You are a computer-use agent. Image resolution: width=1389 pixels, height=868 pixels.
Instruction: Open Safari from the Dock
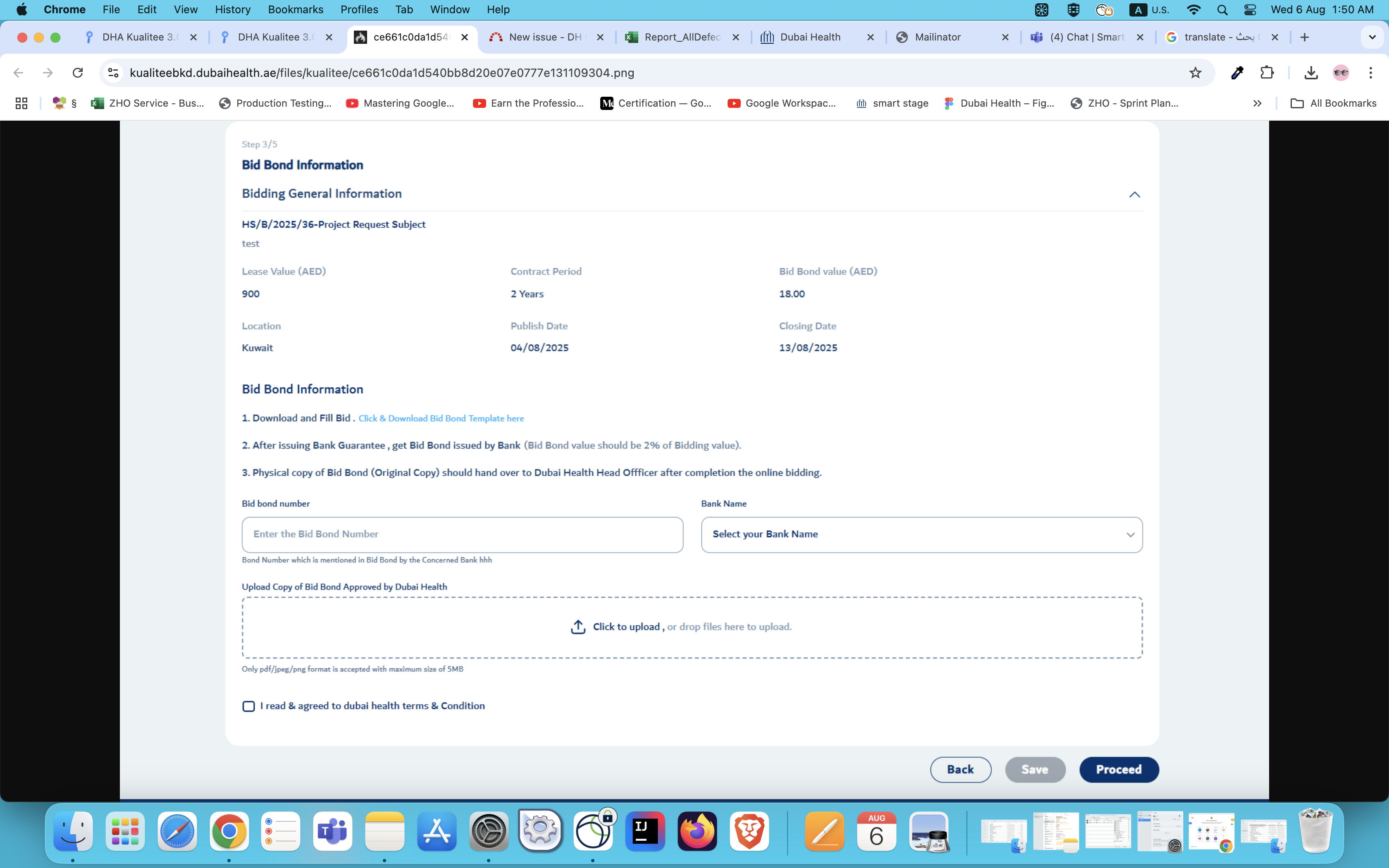point(177,831)
